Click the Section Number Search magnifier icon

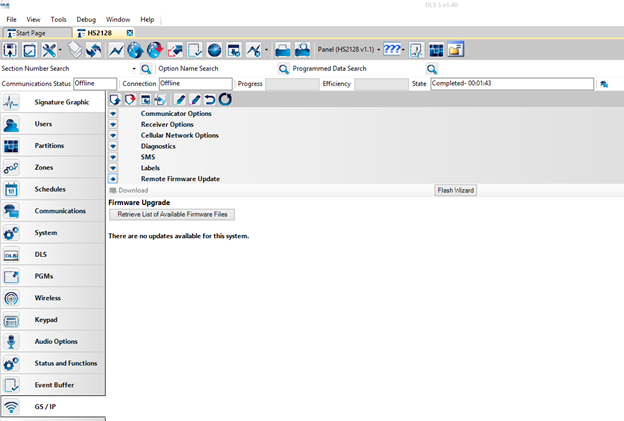[x=146, y=69]
